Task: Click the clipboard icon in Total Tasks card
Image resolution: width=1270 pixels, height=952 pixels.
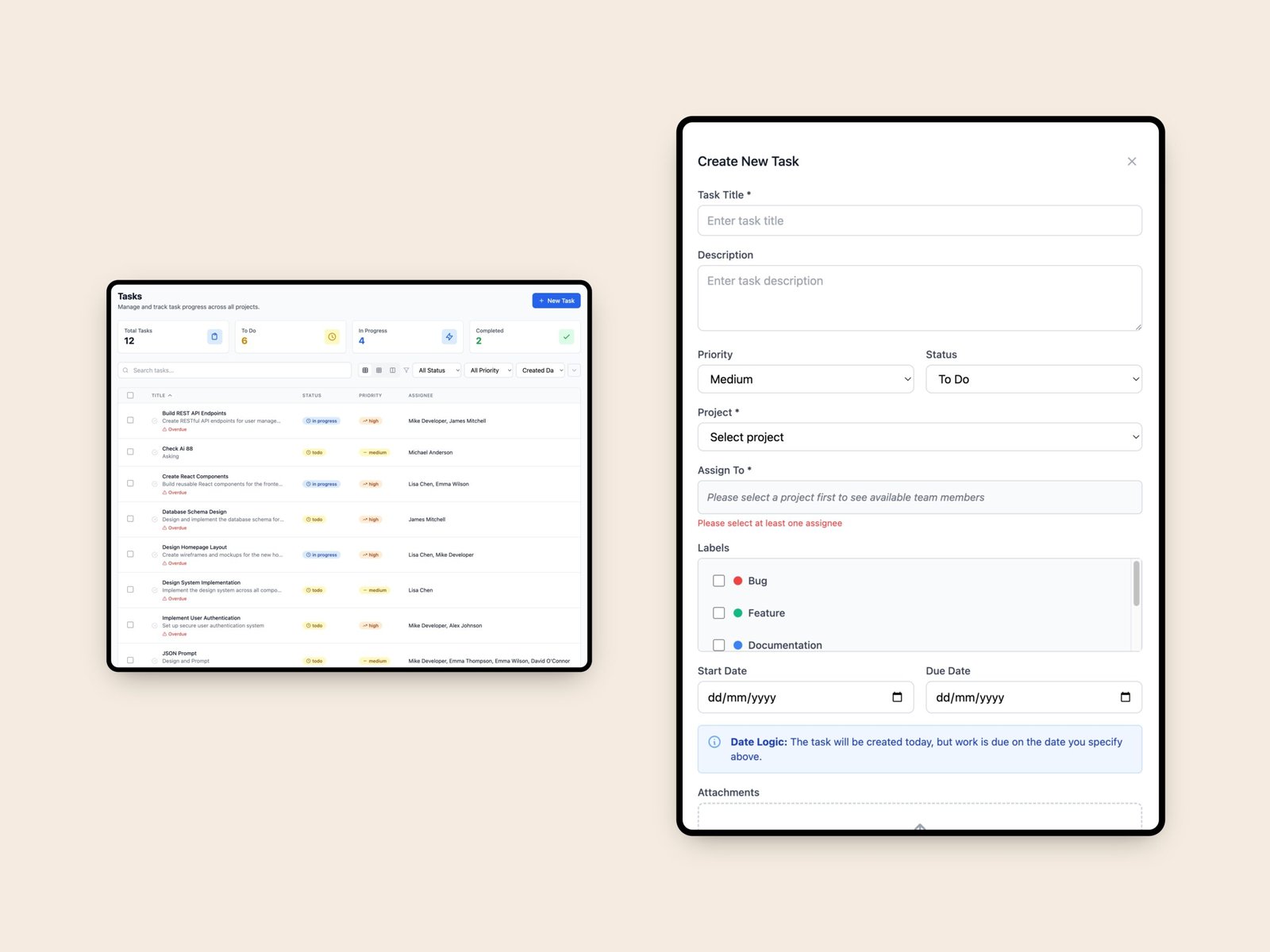Action: (x=214, y=336)
